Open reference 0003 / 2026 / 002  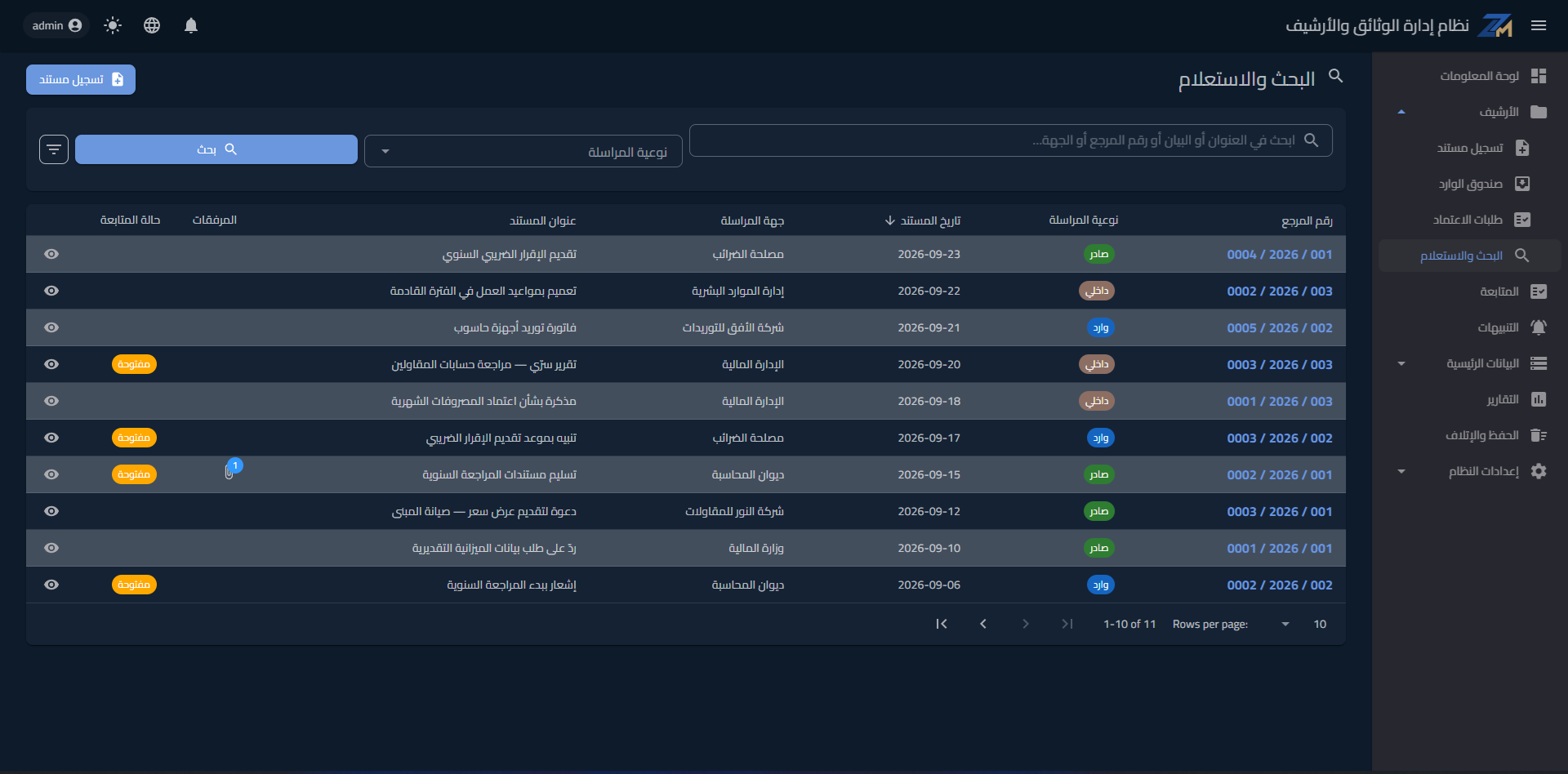[1280, 438]
